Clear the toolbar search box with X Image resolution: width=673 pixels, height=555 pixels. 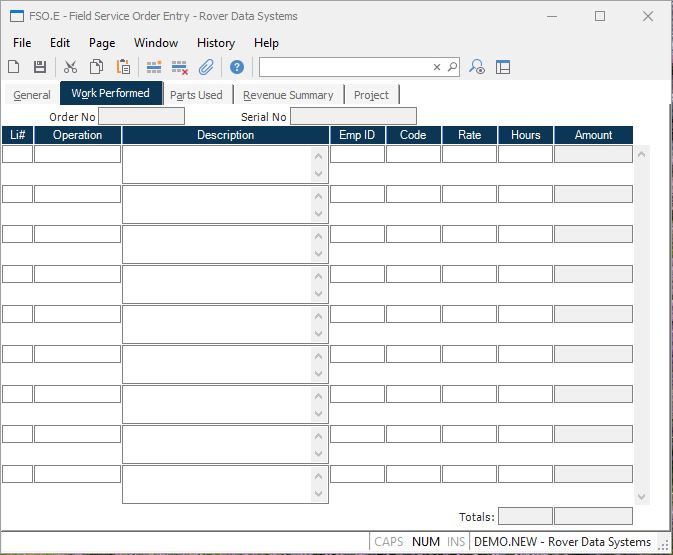(x=437, y=67)
